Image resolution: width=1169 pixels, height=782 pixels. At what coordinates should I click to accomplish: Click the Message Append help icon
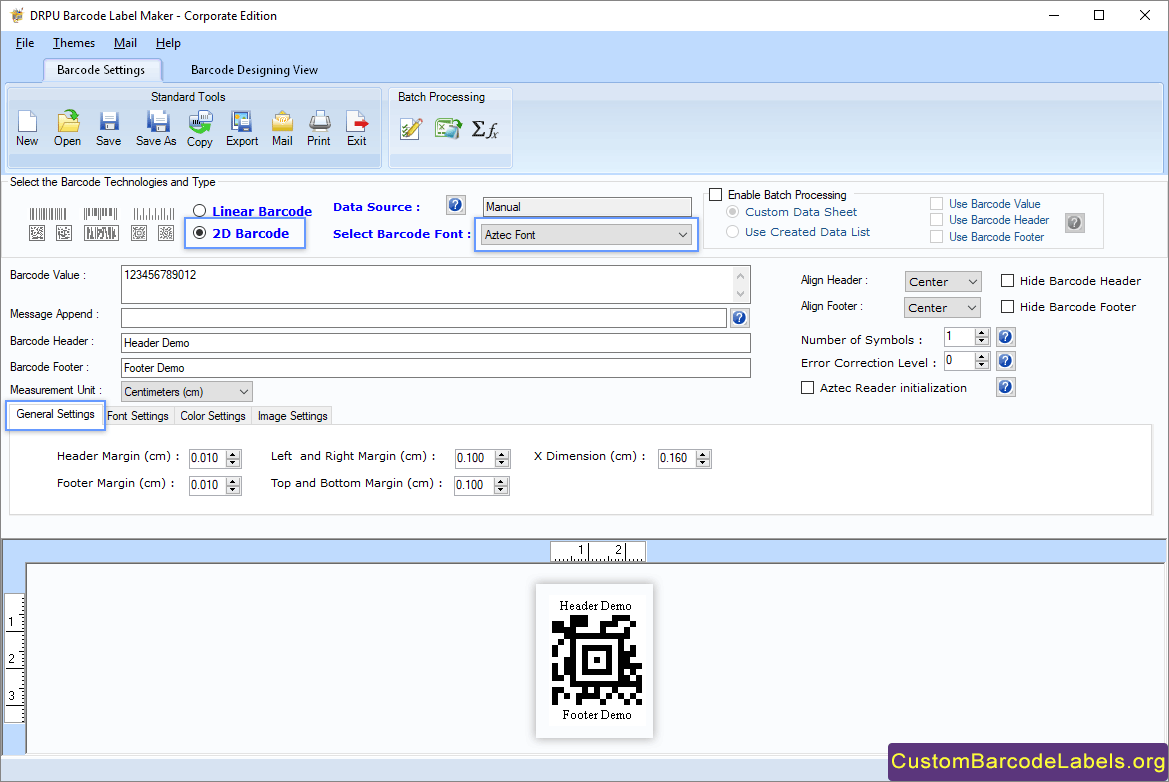click(739, 318)
